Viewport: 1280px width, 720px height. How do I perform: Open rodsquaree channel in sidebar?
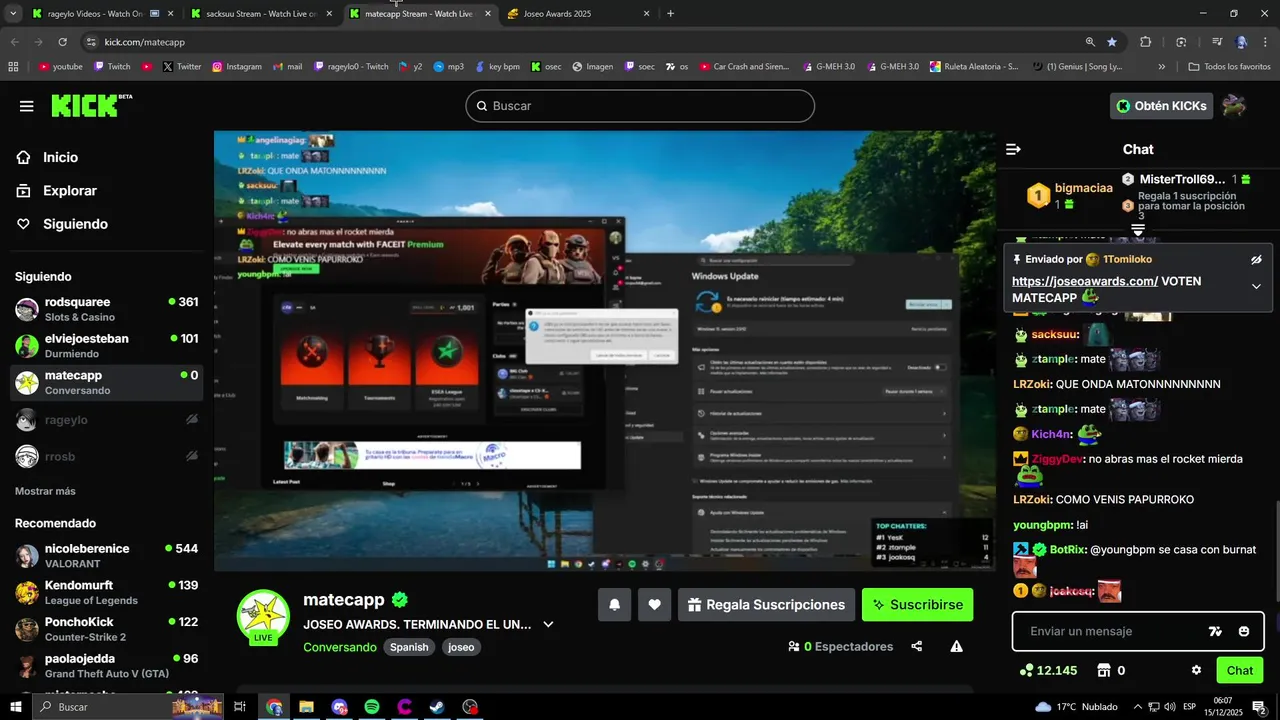107,308
